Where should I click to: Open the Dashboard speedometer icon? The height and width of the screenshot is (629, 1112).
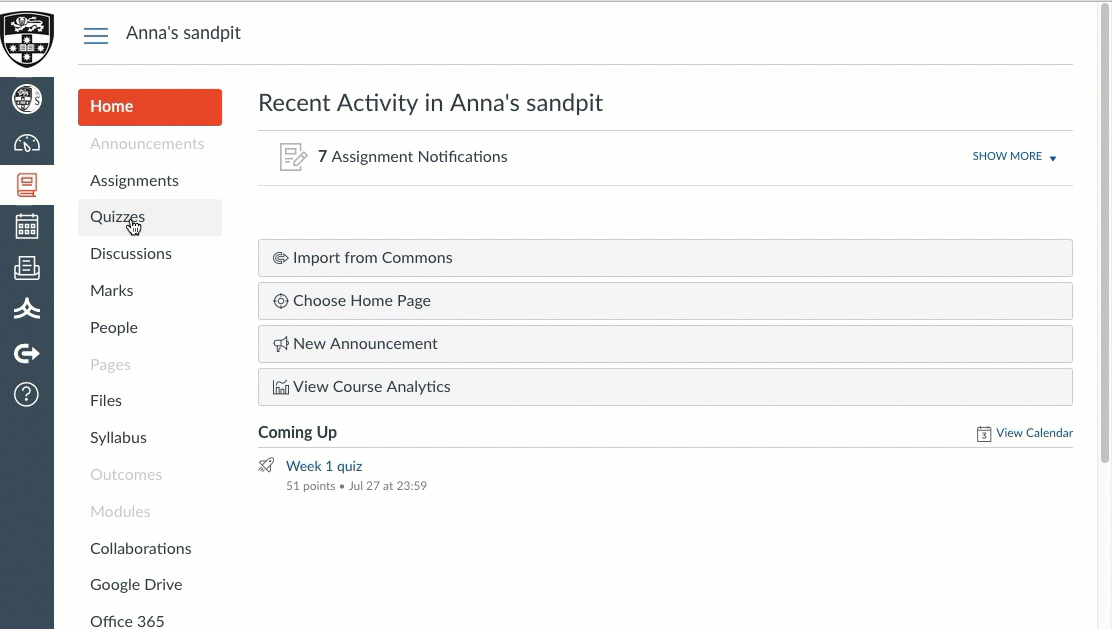27,143
